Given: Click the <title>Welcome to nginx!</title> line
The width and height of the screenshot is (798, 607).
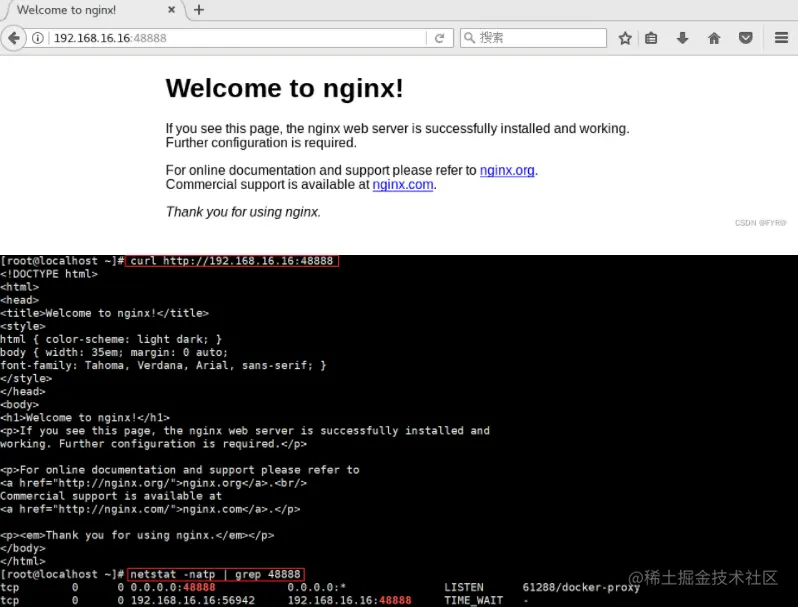Looking at the screenshot, I should click(x=104, y=313).
